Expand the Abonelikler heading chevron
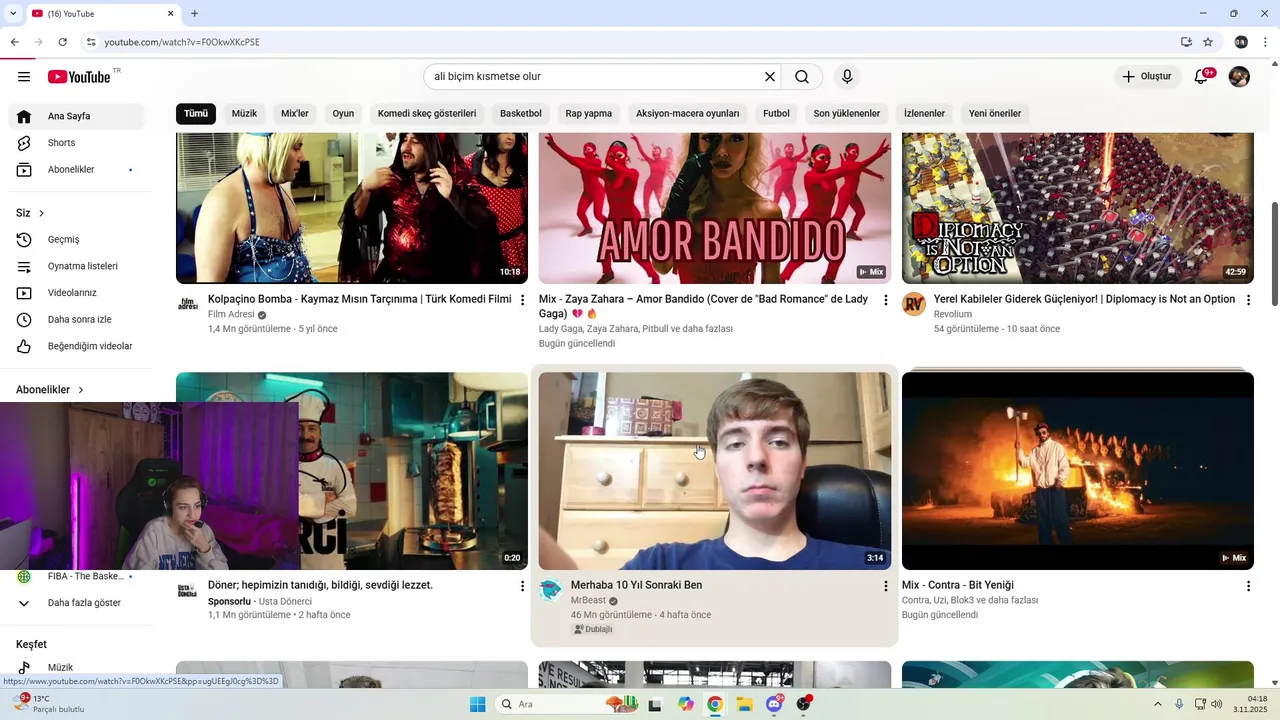Screen dimensions: 1280x720 coord(81,390)
